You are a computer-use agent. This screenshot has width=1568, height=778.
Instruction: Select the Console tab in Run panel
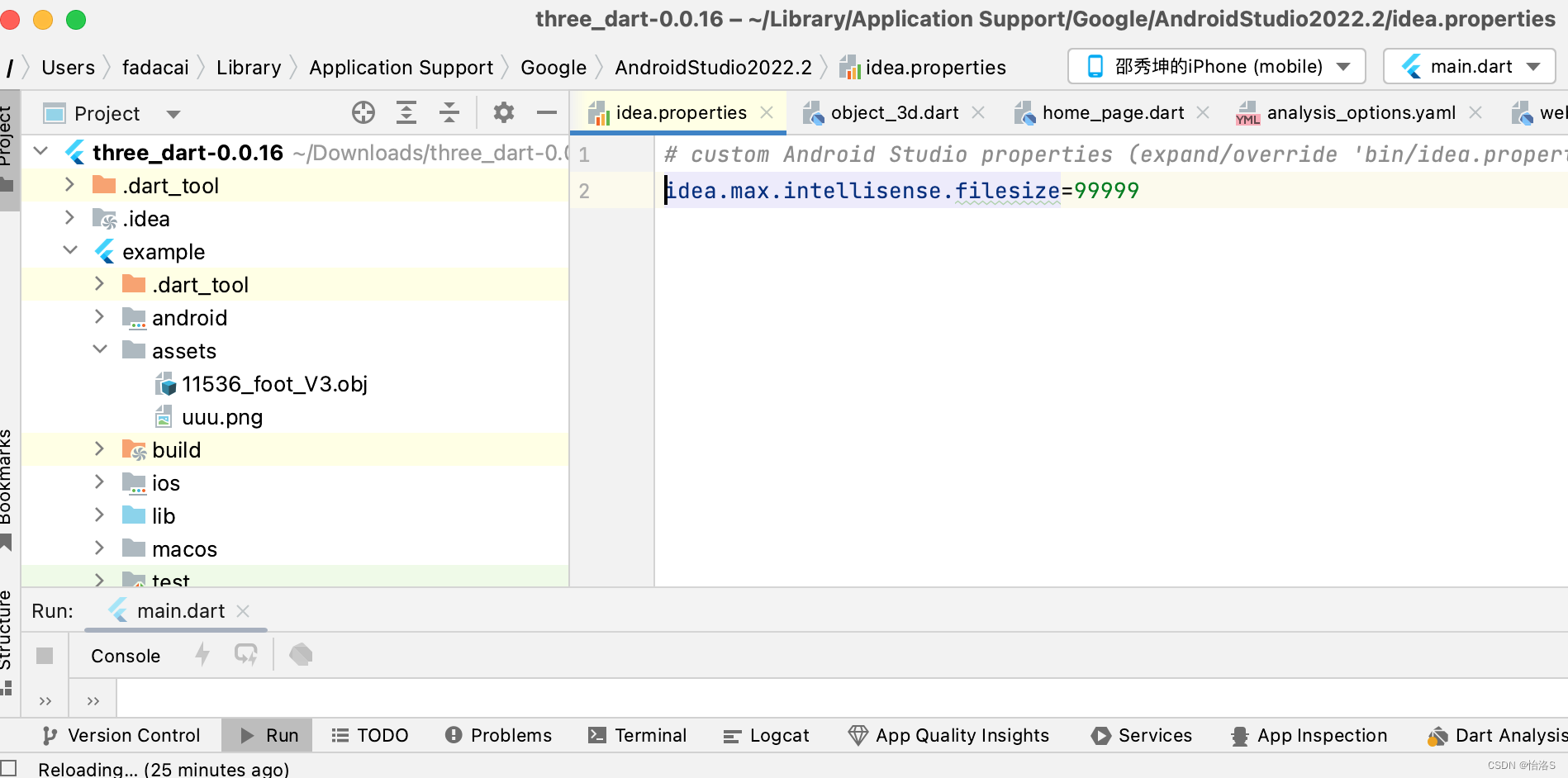tap(126, 656)
